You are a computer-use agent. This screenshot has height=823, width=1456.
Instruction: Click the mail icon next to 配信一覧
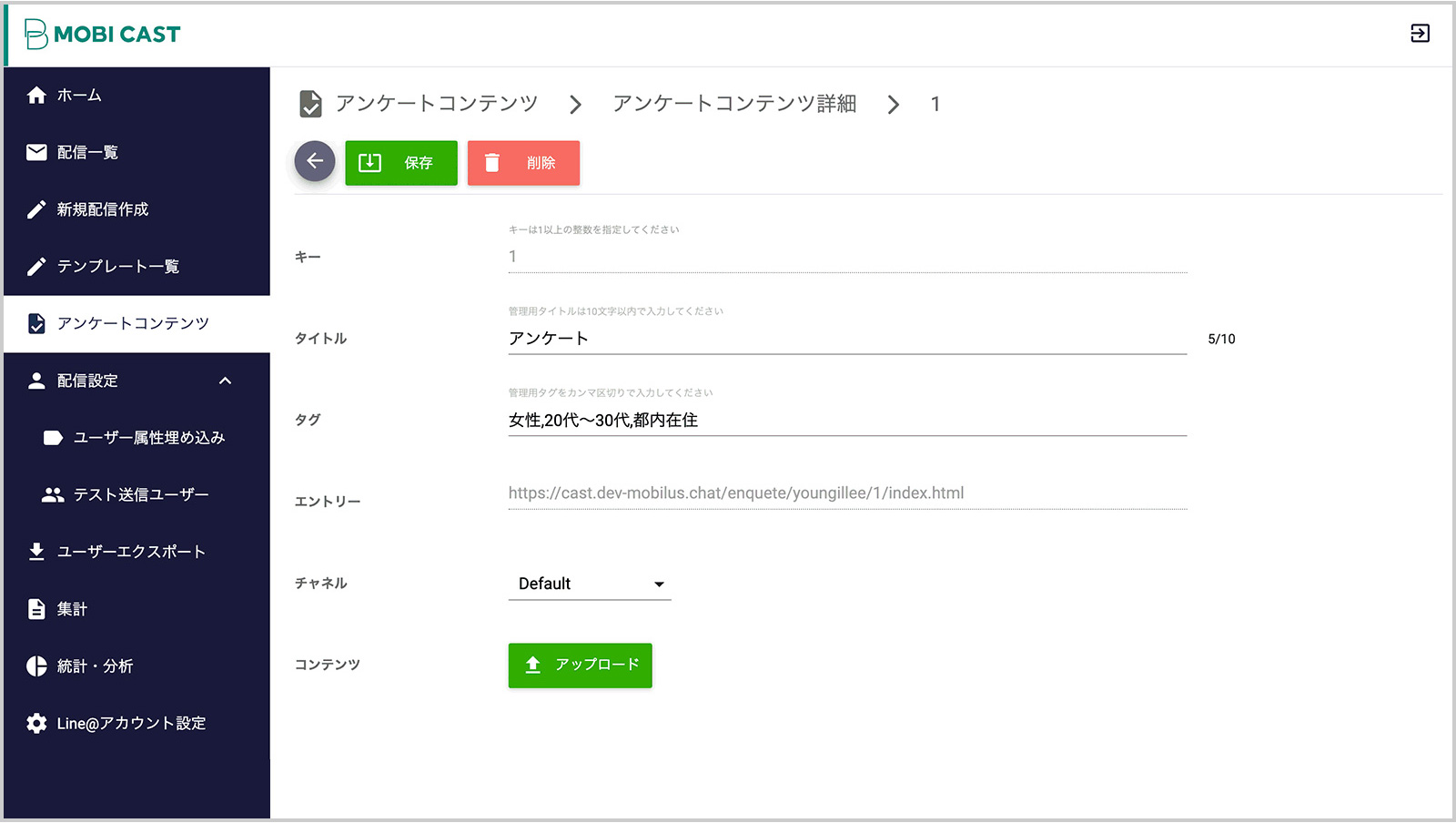pos(36,152)
